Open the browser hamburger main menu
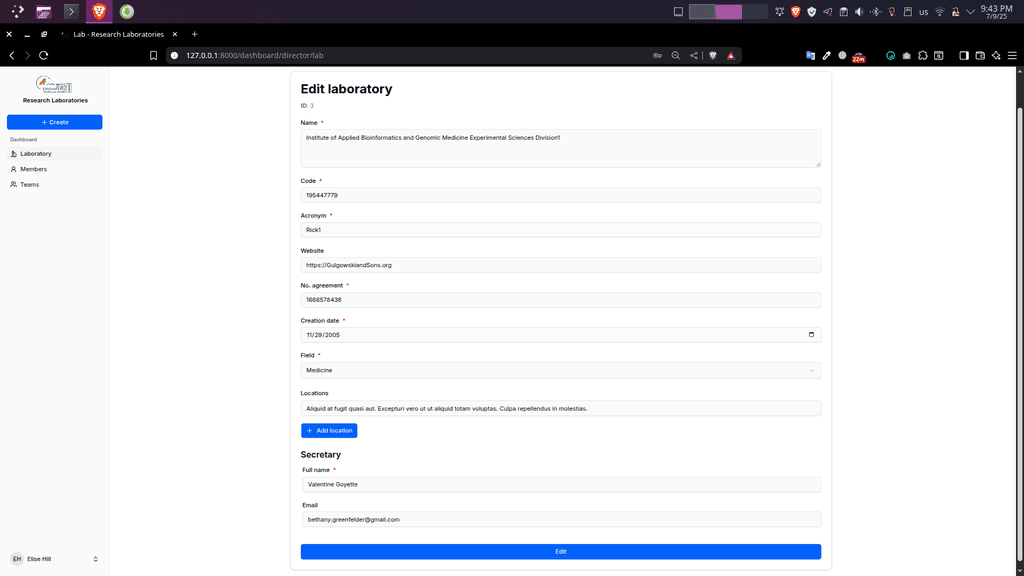This screenshot has height=576, width=1024. click(1012, 56)
